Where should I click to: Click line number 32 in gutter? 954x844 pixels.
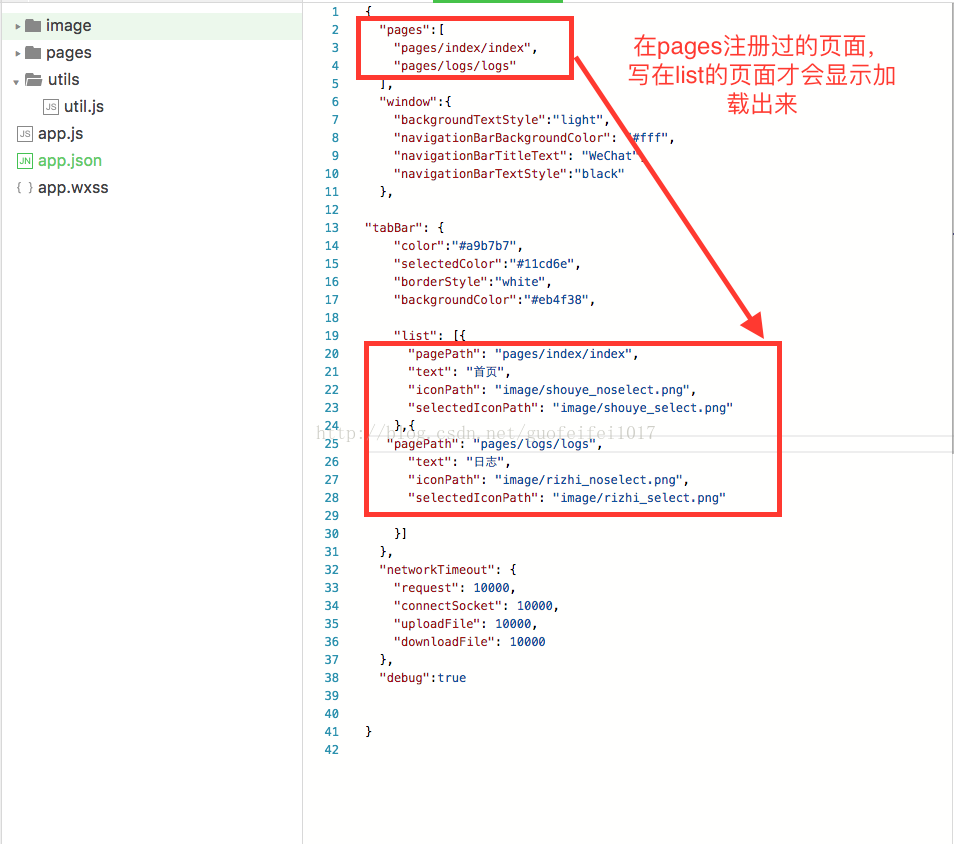332,570
